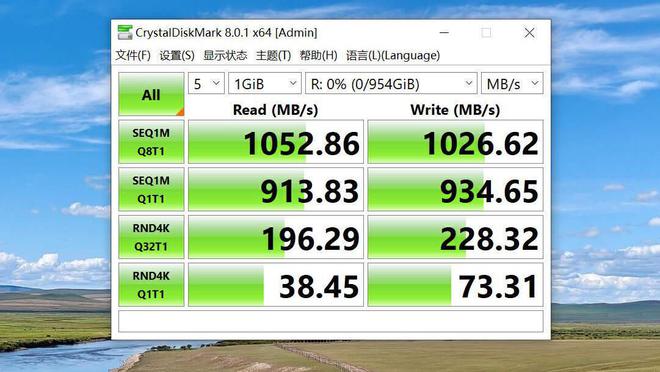Open the R: drive selection dropdown
660x372 pixels.
pos(391,83)
